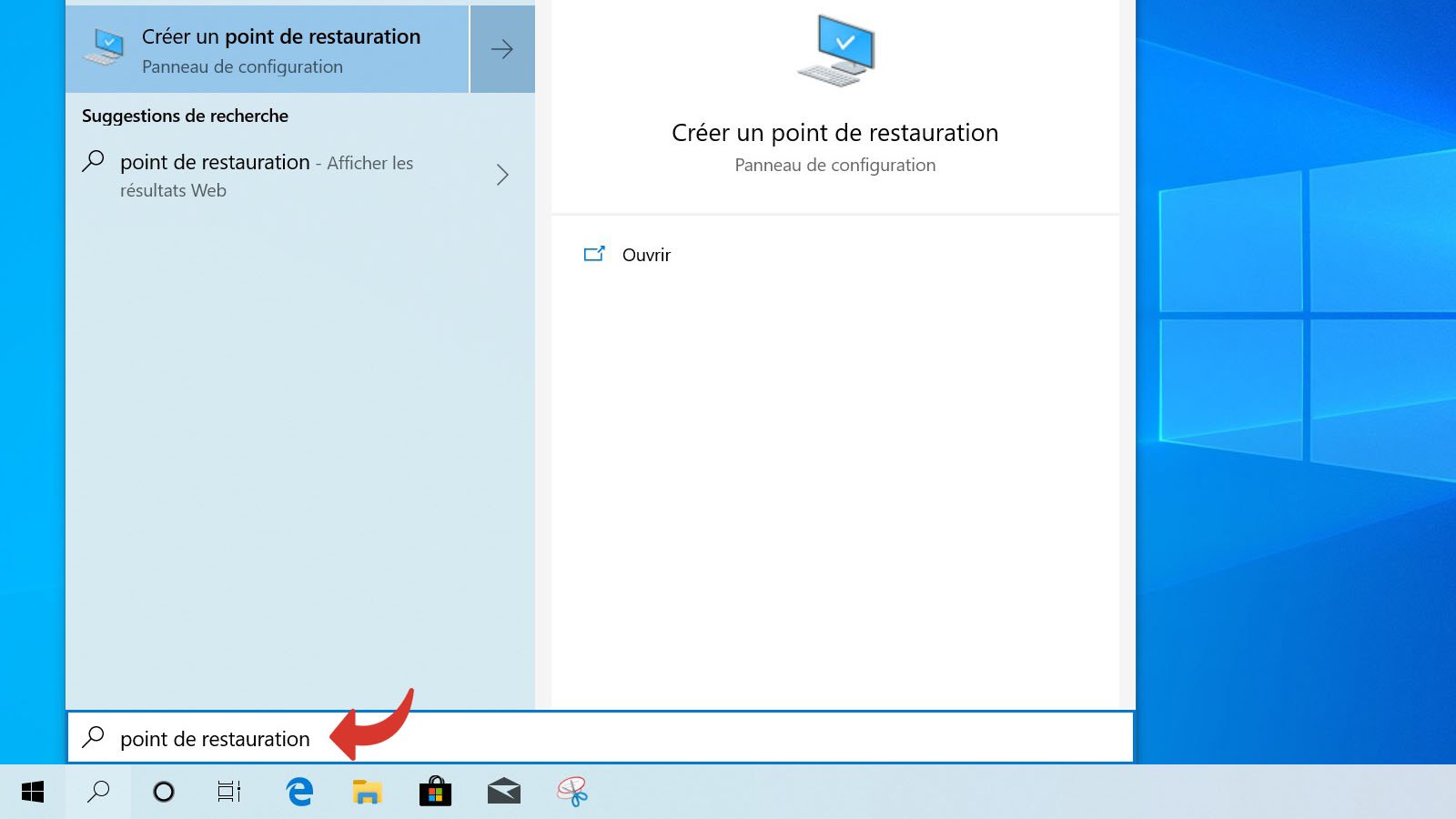The image size is (1456, 819).
Task: Click the open-in-new-window icon beside Ouvrir
Action: tap(595, 255)
